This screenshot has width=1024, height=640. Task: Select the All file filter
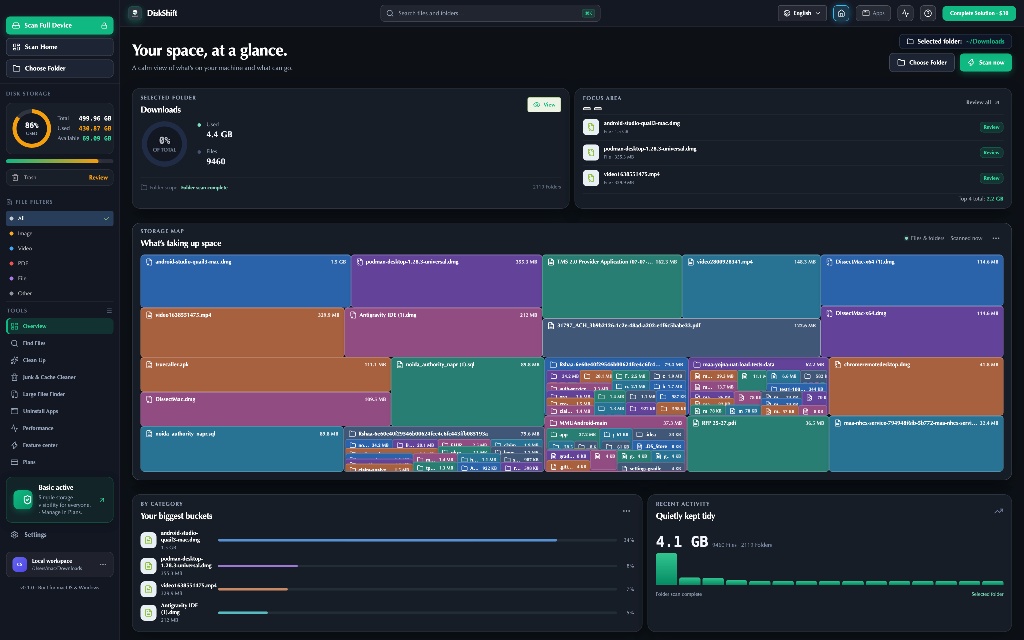pyautogui.click(x=59, y=218)
